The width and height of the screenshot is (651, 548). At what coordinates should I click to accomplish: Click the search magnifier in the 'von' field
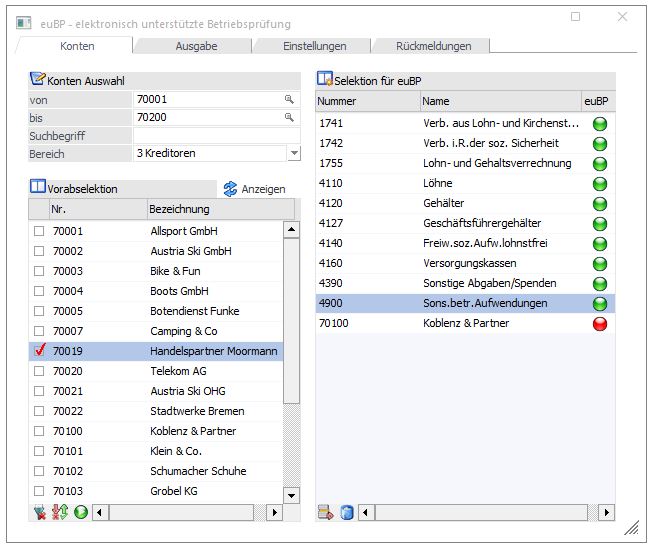tap(289, 99)
